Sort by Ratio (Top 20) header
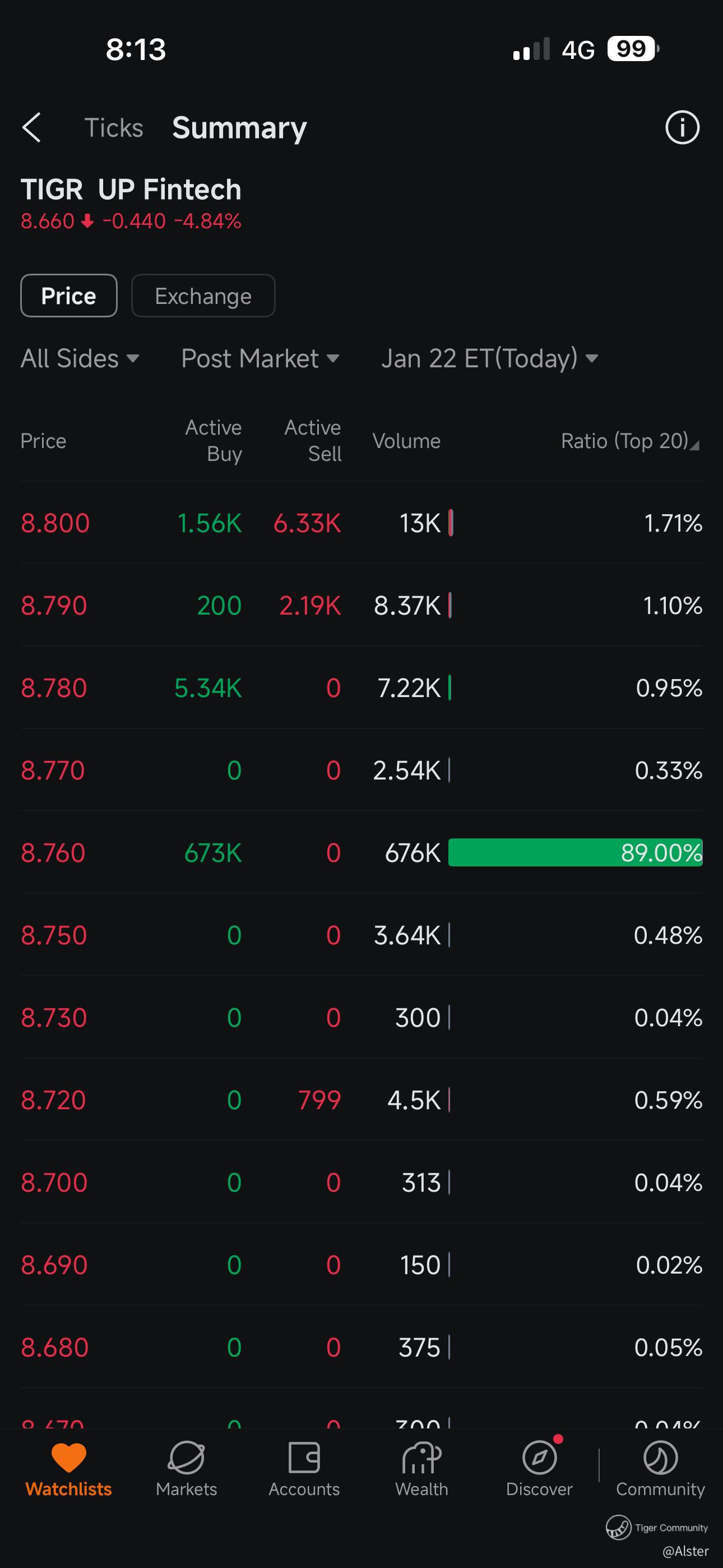723x1568 pixels. tap(629, 441)
